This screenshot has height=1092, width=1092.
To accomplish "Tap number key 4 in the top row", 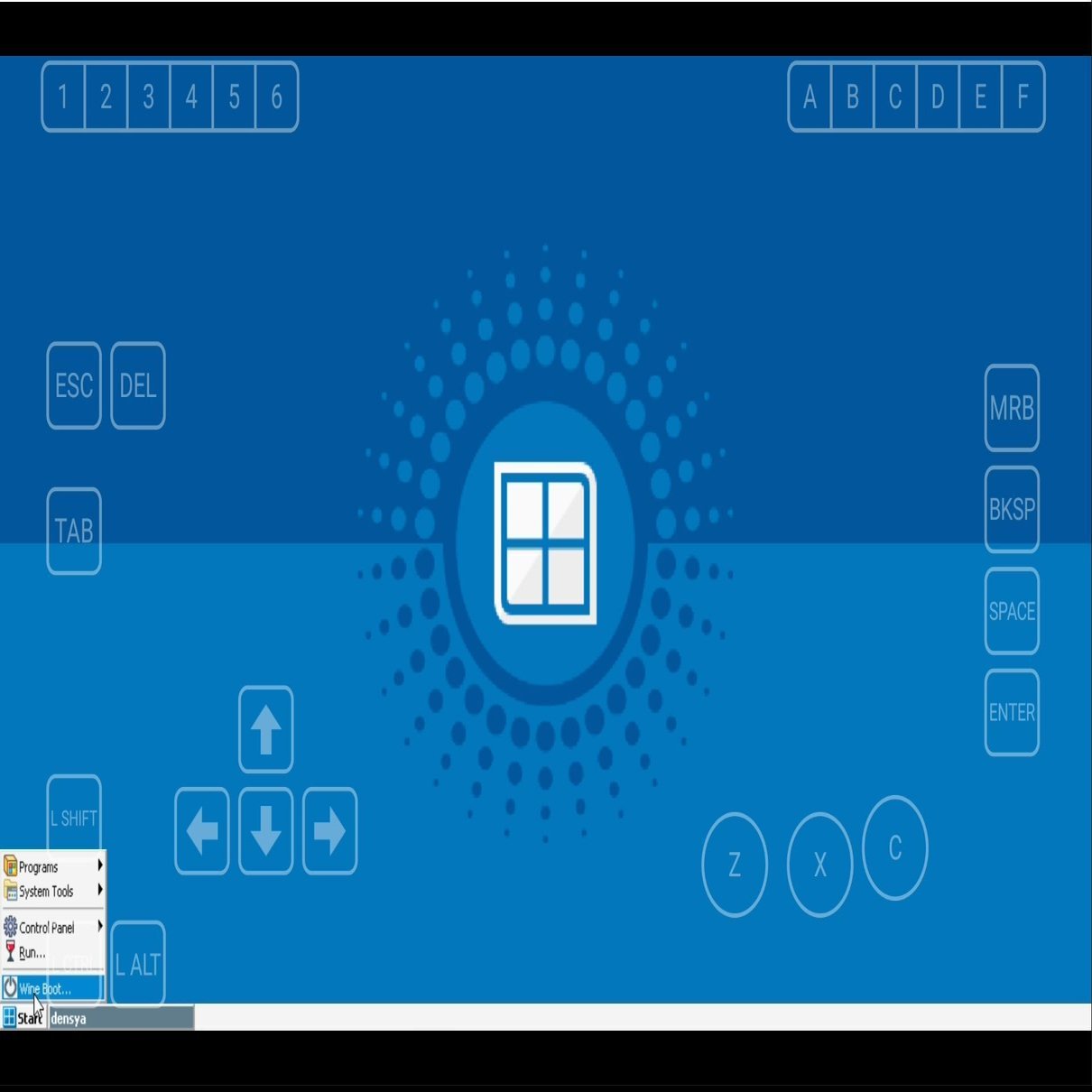I will [x=191, y=97].
